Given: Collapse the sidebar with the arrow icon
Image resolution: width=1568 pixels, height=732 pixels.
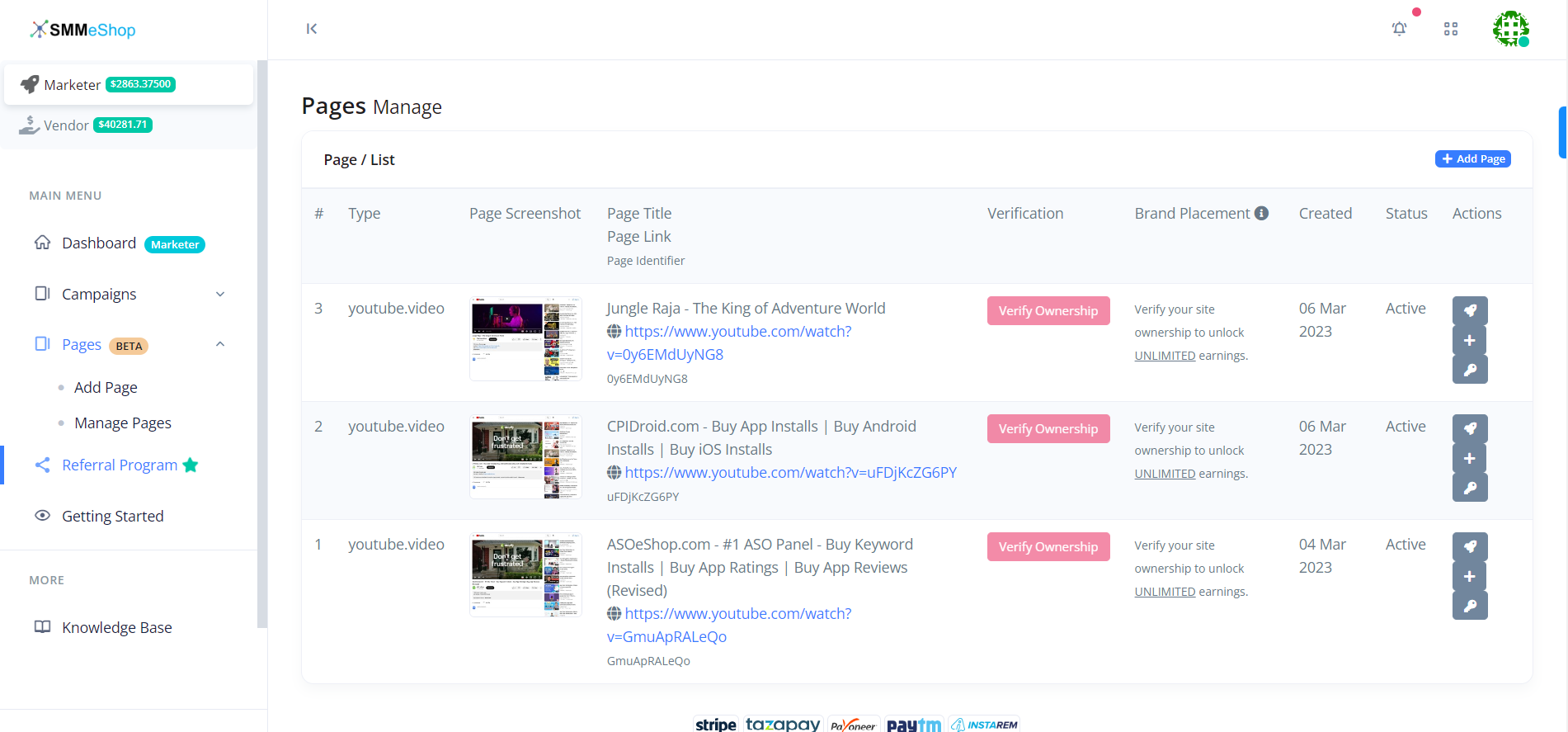Looking at the screenshot, I should [x=312, y=29].
